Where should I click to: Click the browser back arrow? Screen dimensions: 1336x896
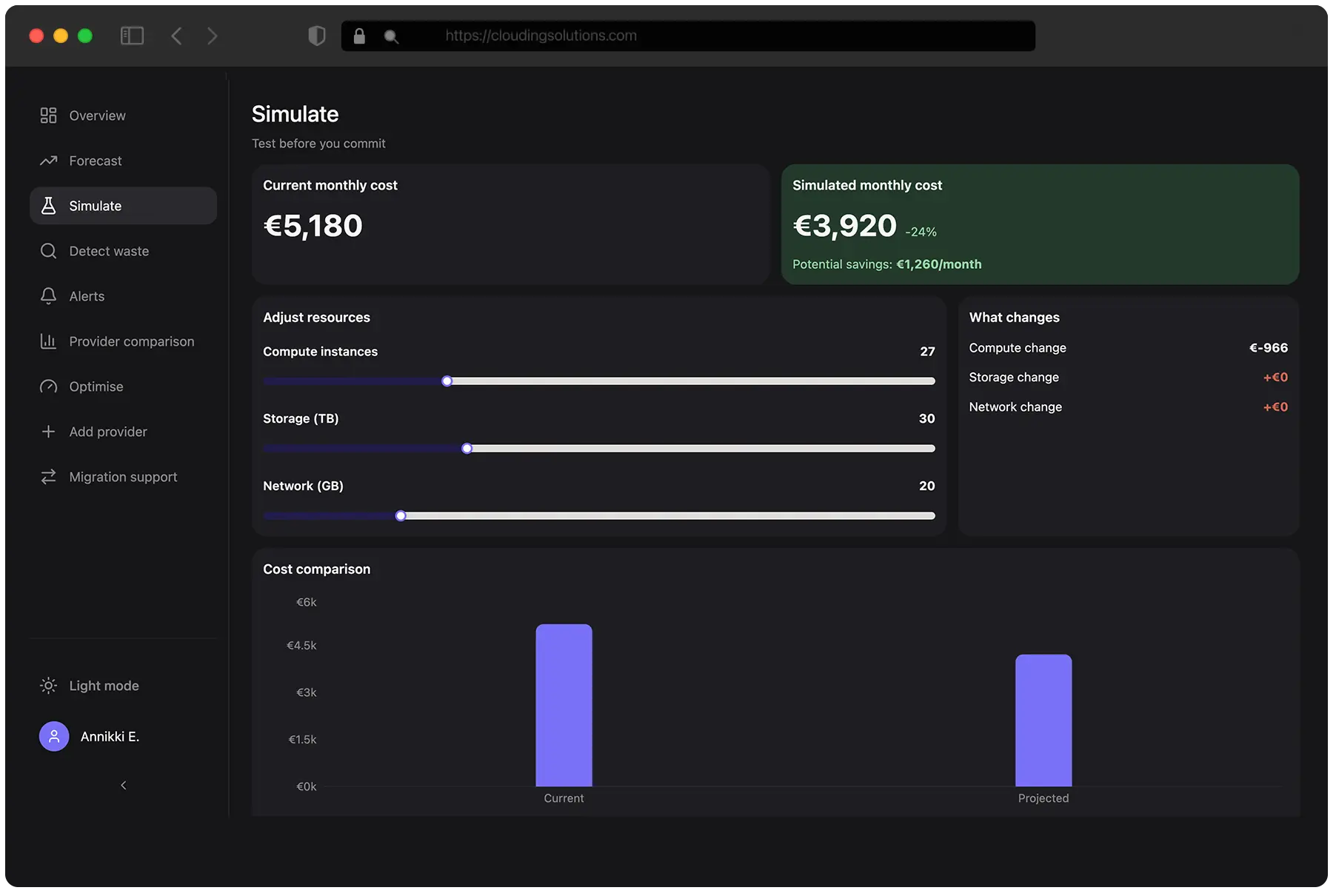coord(176,36)
